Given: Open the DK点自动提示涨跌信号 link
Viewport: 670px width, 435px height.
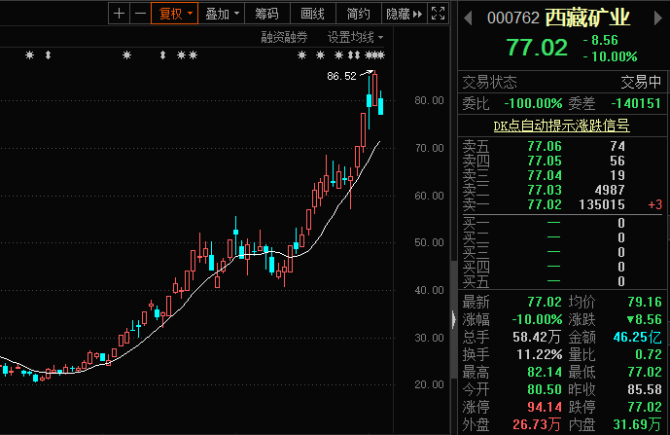Looking at the screenshot, I should 561,126.
